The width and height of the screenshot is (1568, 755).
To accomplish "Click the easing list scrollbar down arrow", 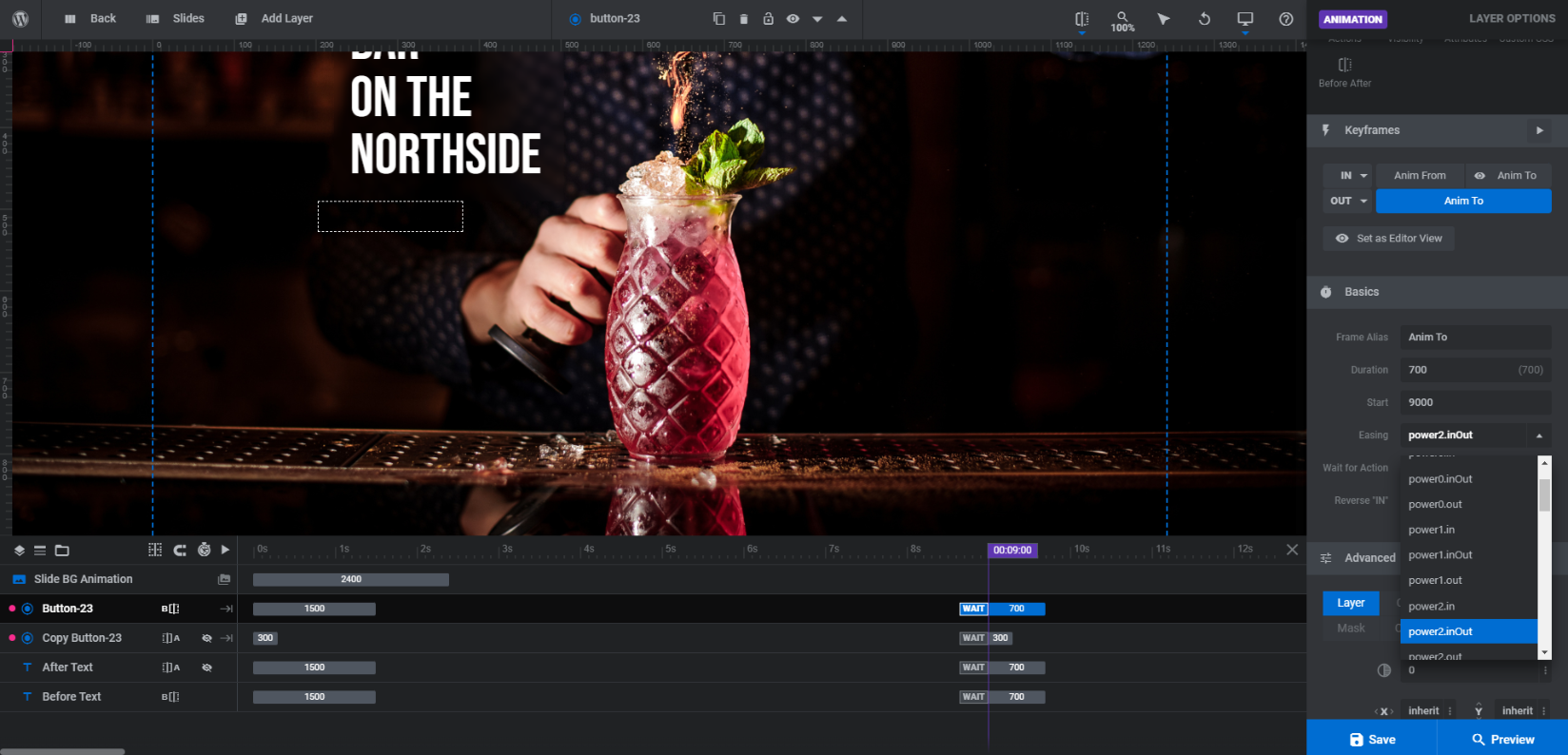I will tap(1544, 652).
